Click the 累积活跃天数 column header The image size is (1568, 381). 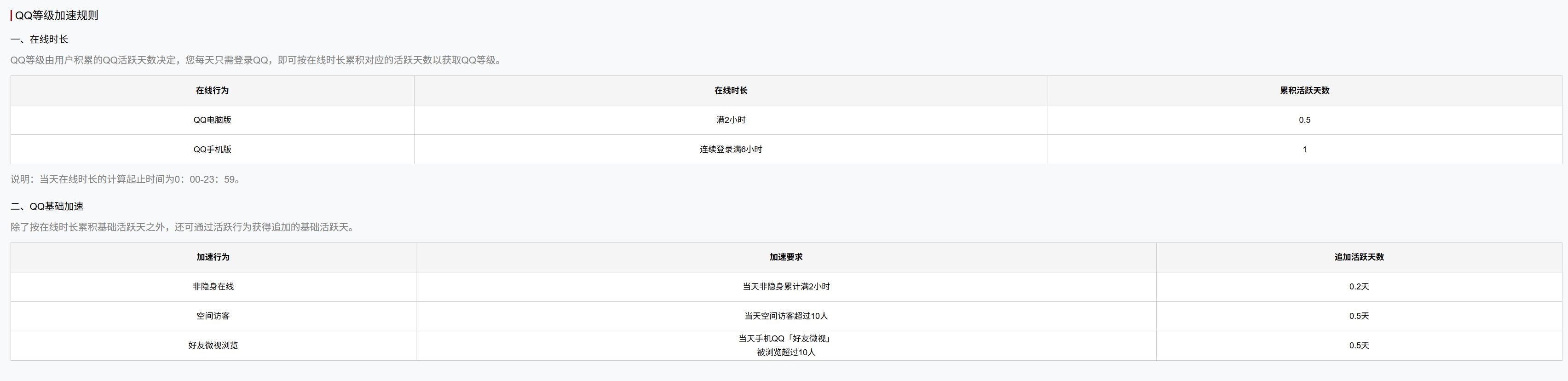tap(1304, 90)
